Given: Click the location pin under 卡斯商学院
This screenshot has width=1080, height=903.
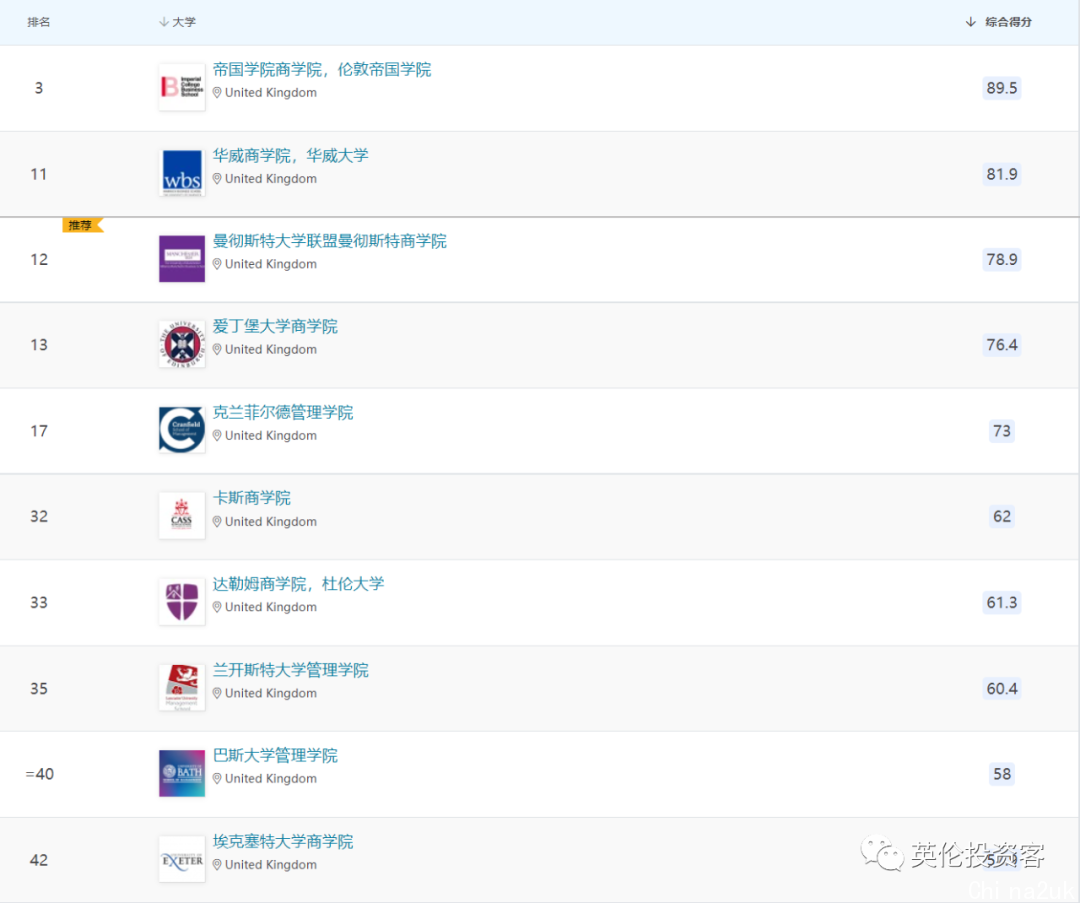Looking at the screenshot, I should [217, 521].
